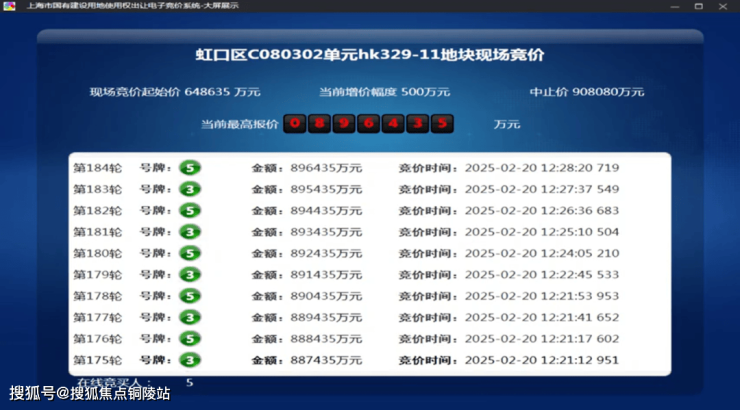740x410 pixels.
Task: Minimize the bidding system window
Action: point(675,6)
